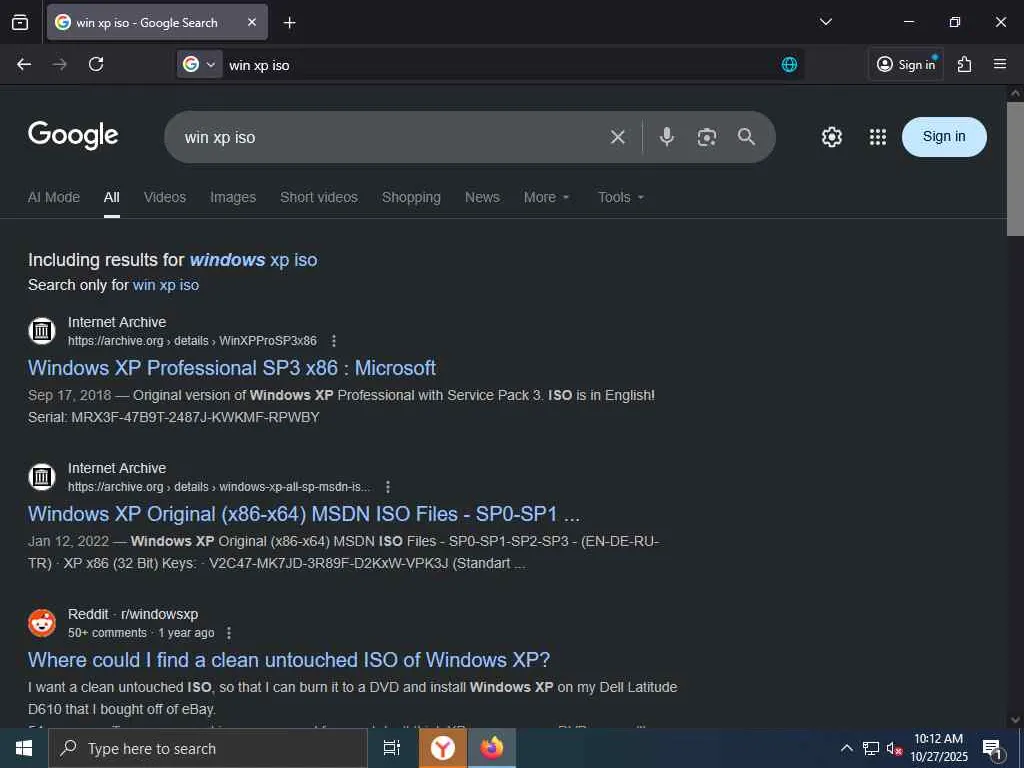Click the forward navigation arrow

(x=59, y=64)
